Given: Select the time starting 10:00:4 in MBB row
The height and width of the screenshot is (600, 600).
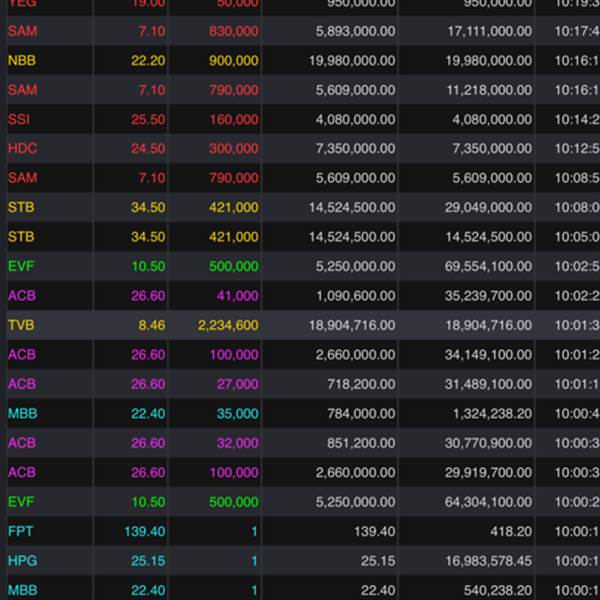Looking at the screenshot, I should coord(577,413).
